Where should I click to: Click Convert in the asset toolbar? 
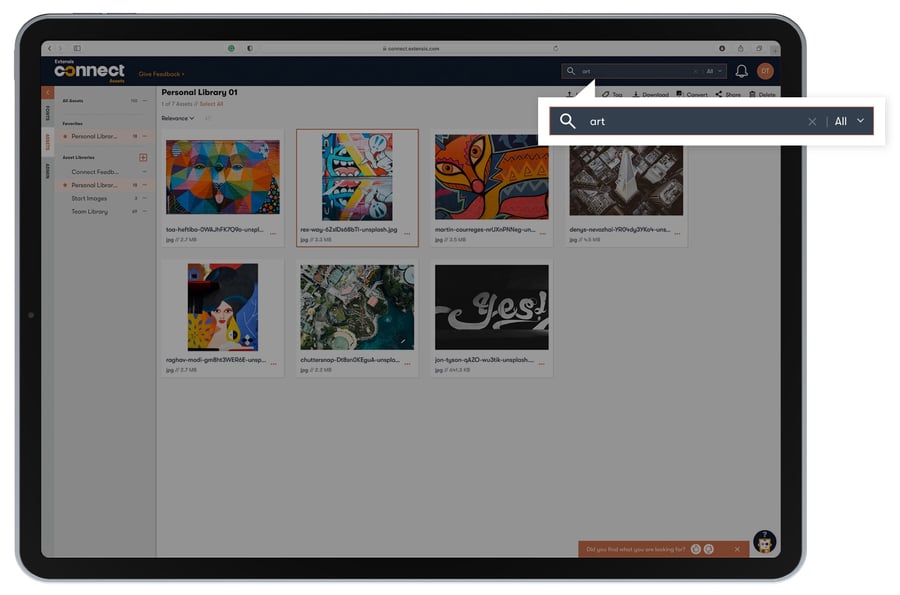tap(692, 95)
